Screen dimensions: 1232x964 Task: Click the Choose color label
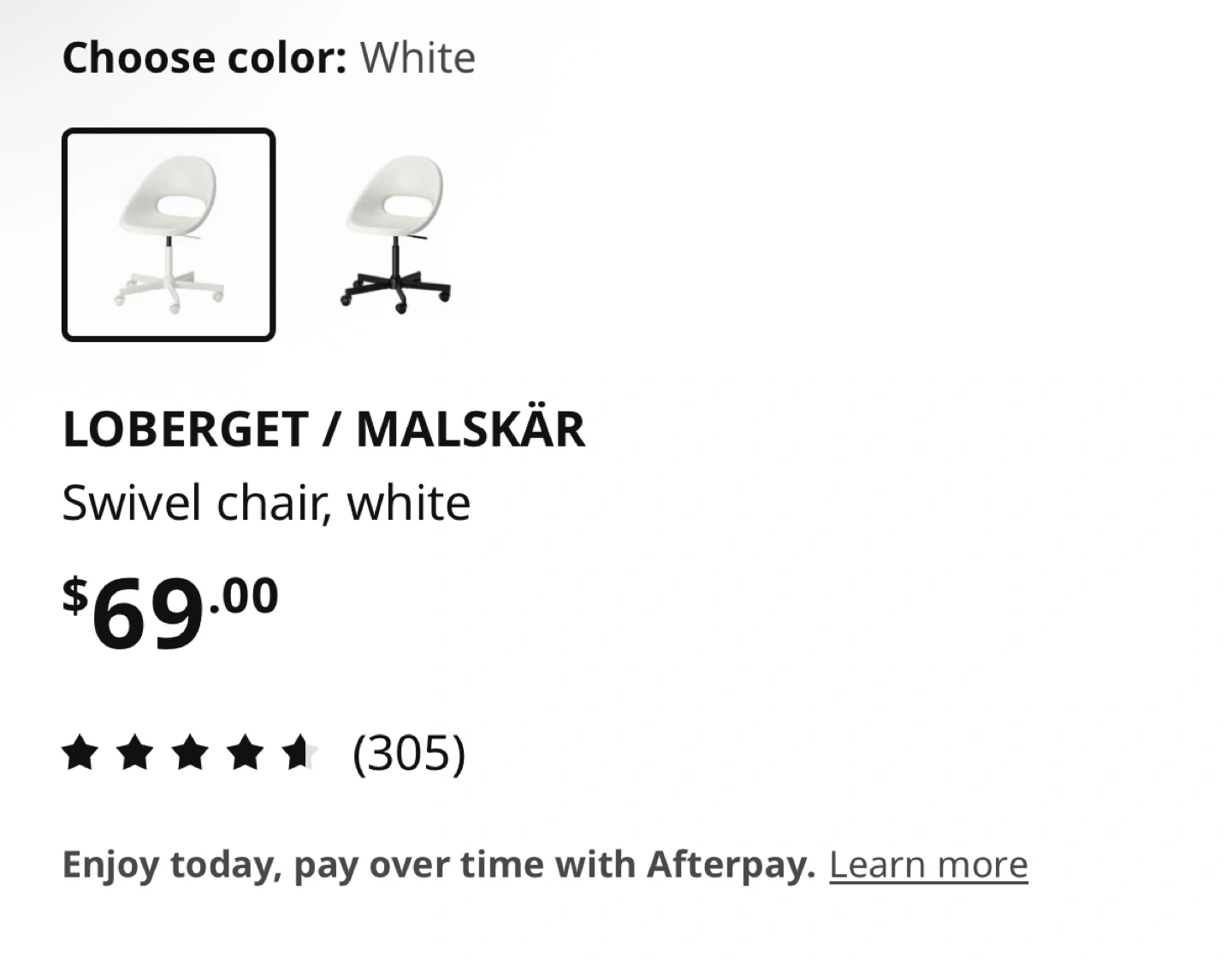pyautogui.click(x=204, y=57)
